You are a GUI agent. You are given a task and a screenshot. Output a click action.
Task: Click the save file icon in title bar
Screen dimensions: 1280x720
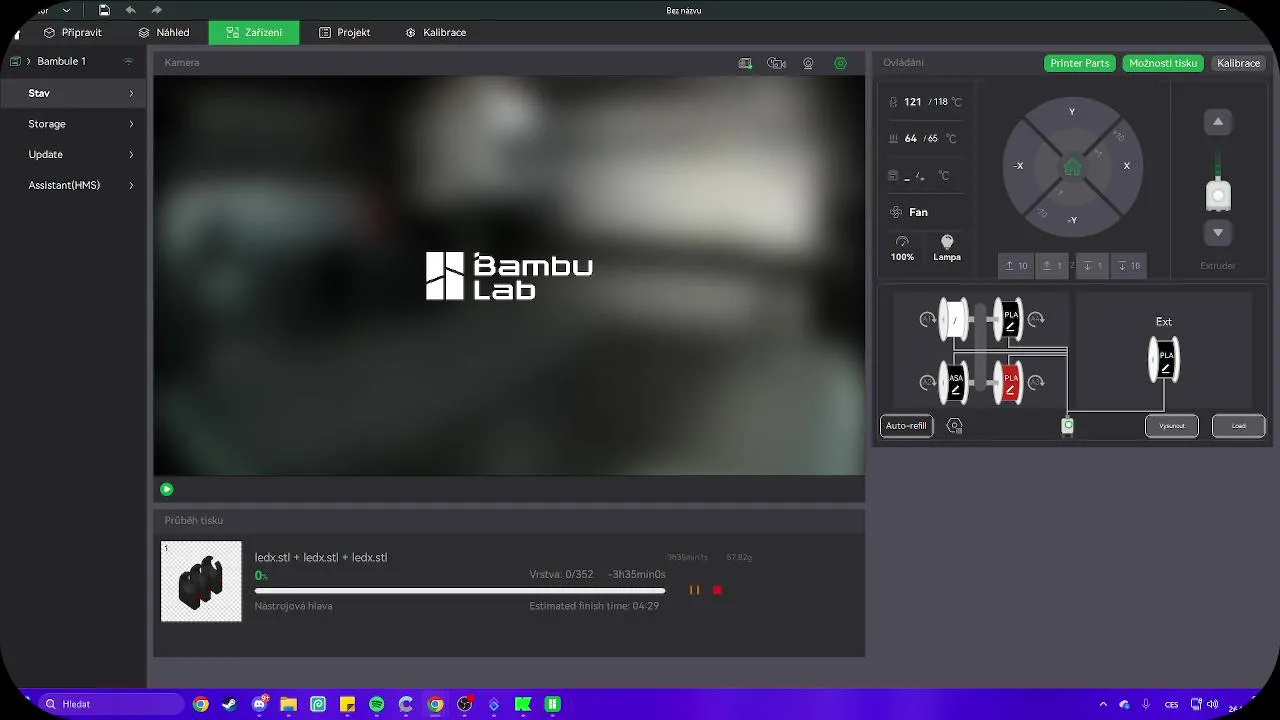[x=104, y=10]
